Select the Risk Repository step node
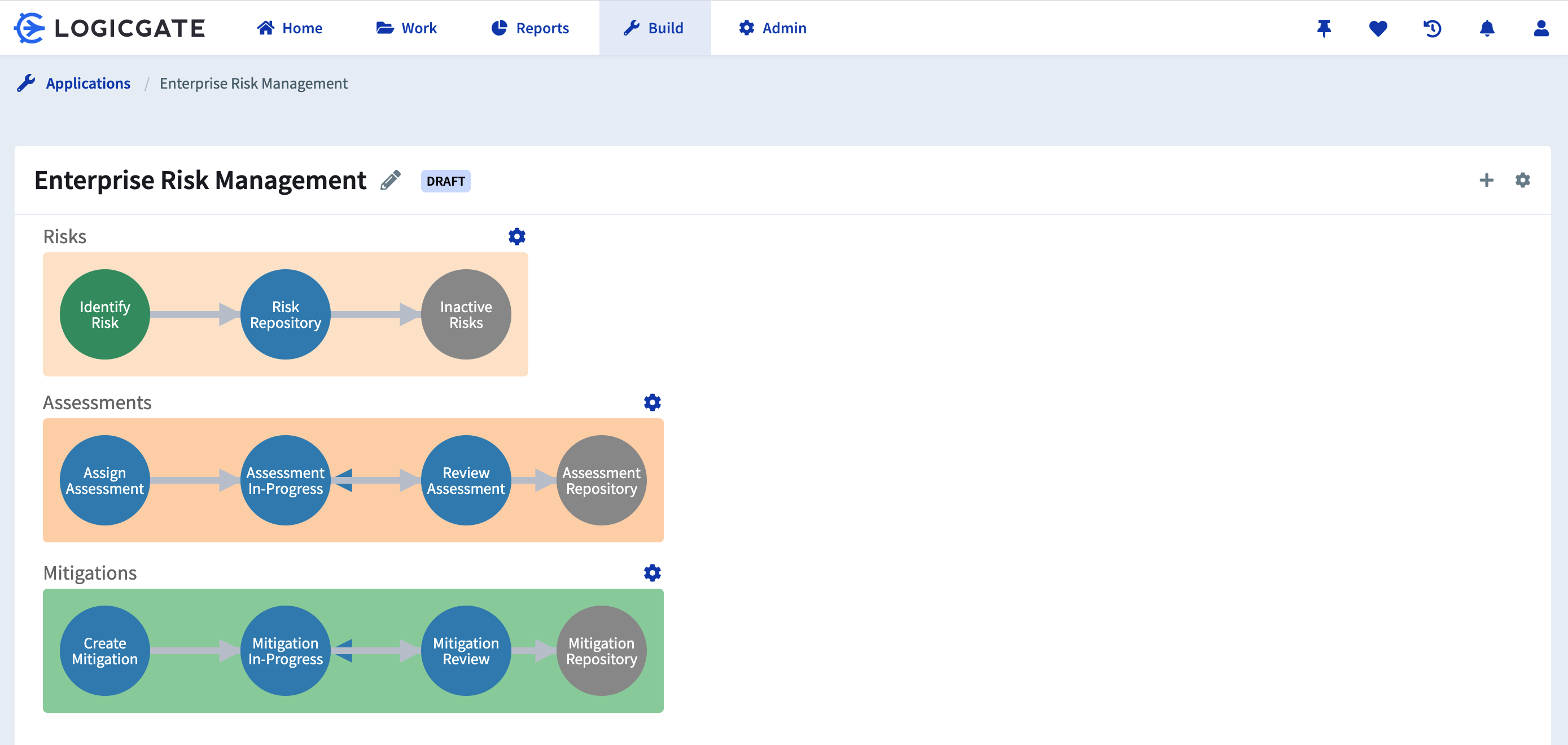This screenshot has width=1568, height=745. [x=286, y=315]
